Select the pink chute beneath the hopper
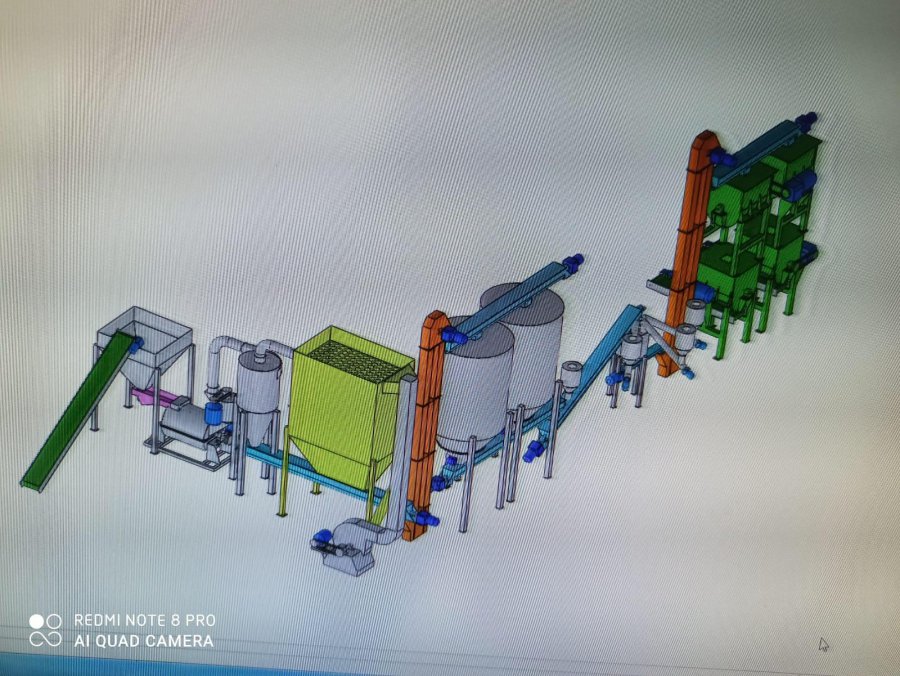900x676 pixels. click(150, 397)
